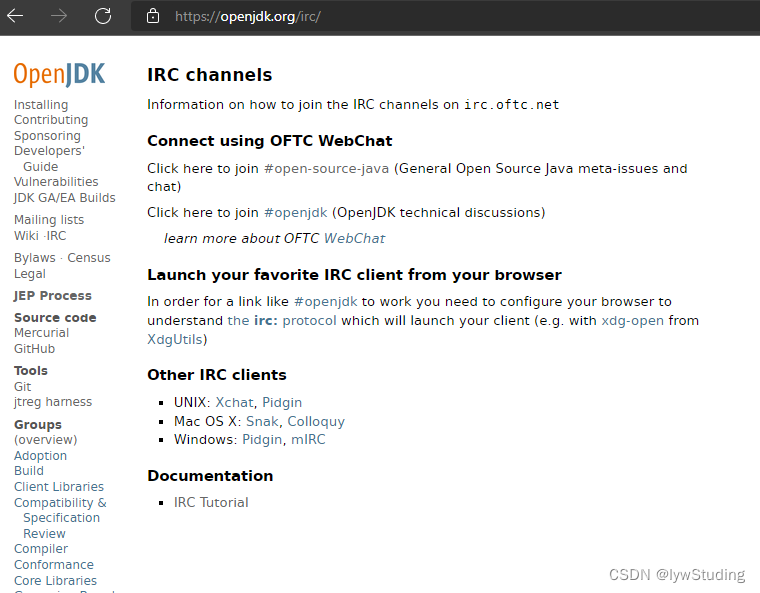Image resolution: width=760 pixels, height=593 pixels.
Task: Open JDK GA/EA Builds link
Action: click(x=64, y=198)
